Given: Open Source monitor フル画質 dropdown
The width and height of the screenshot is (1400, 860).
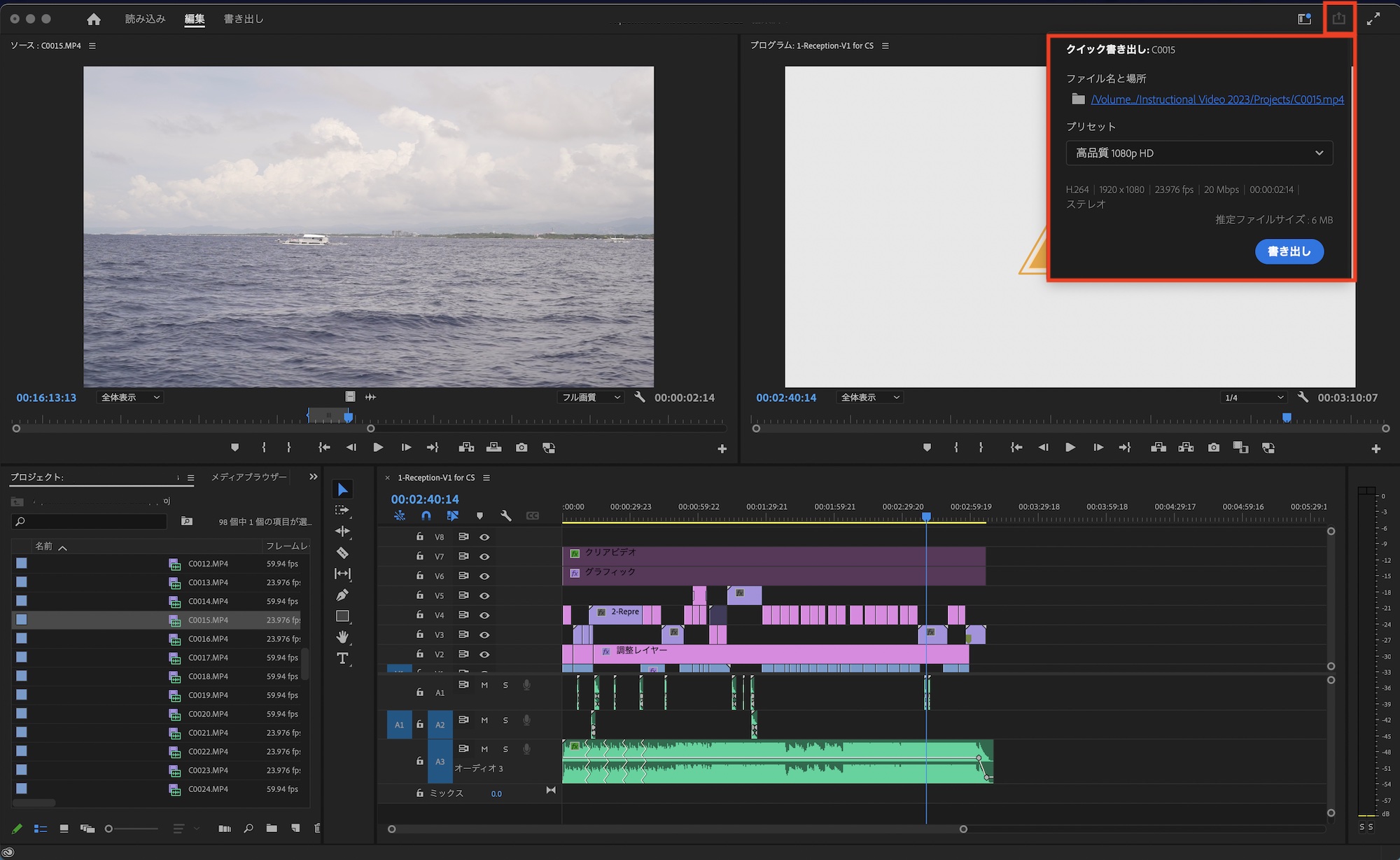Looking at the screenshot, I should tap(591, 398).
